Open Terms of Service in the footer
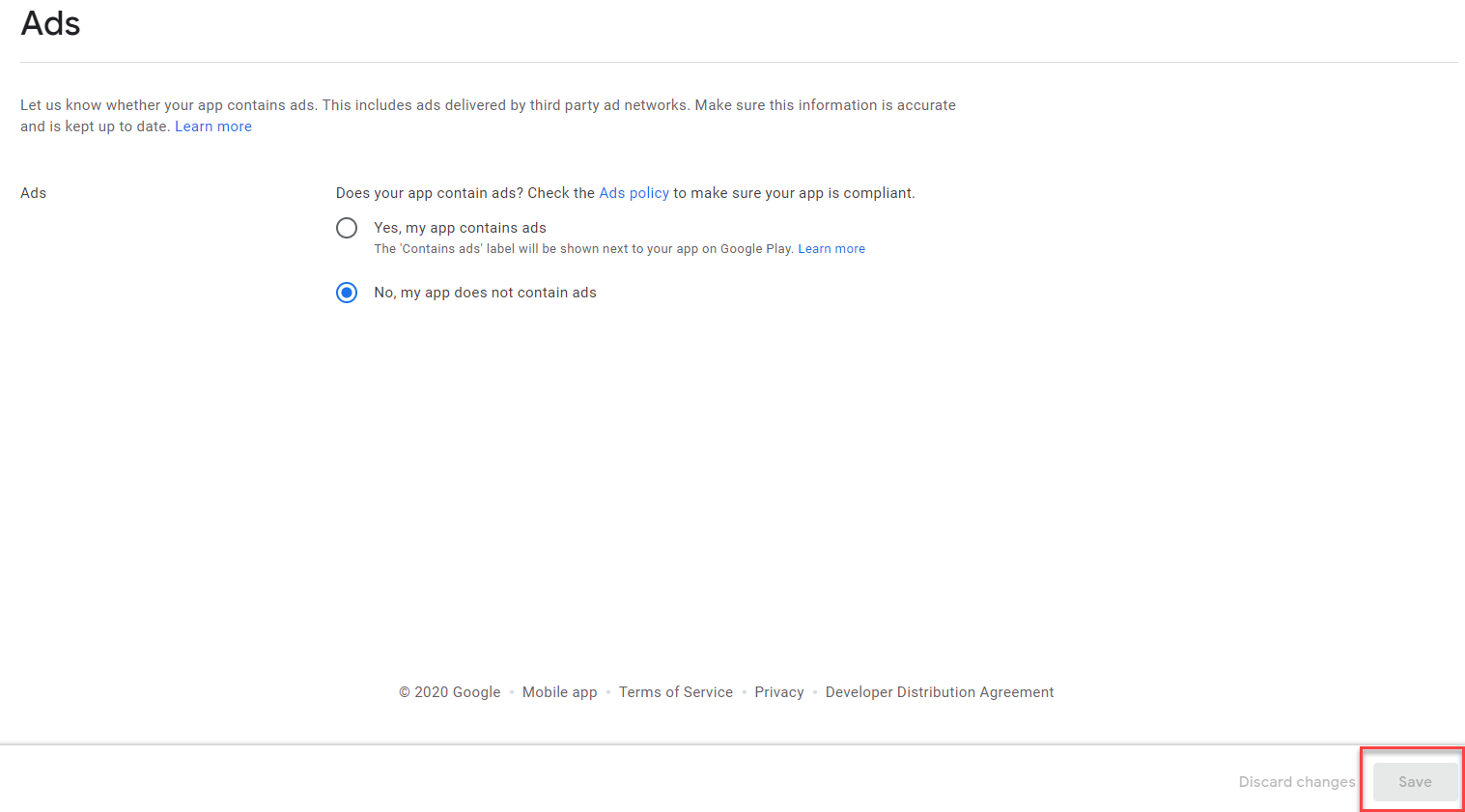Viewport: 1465px width, 812px height. point(675,692)
